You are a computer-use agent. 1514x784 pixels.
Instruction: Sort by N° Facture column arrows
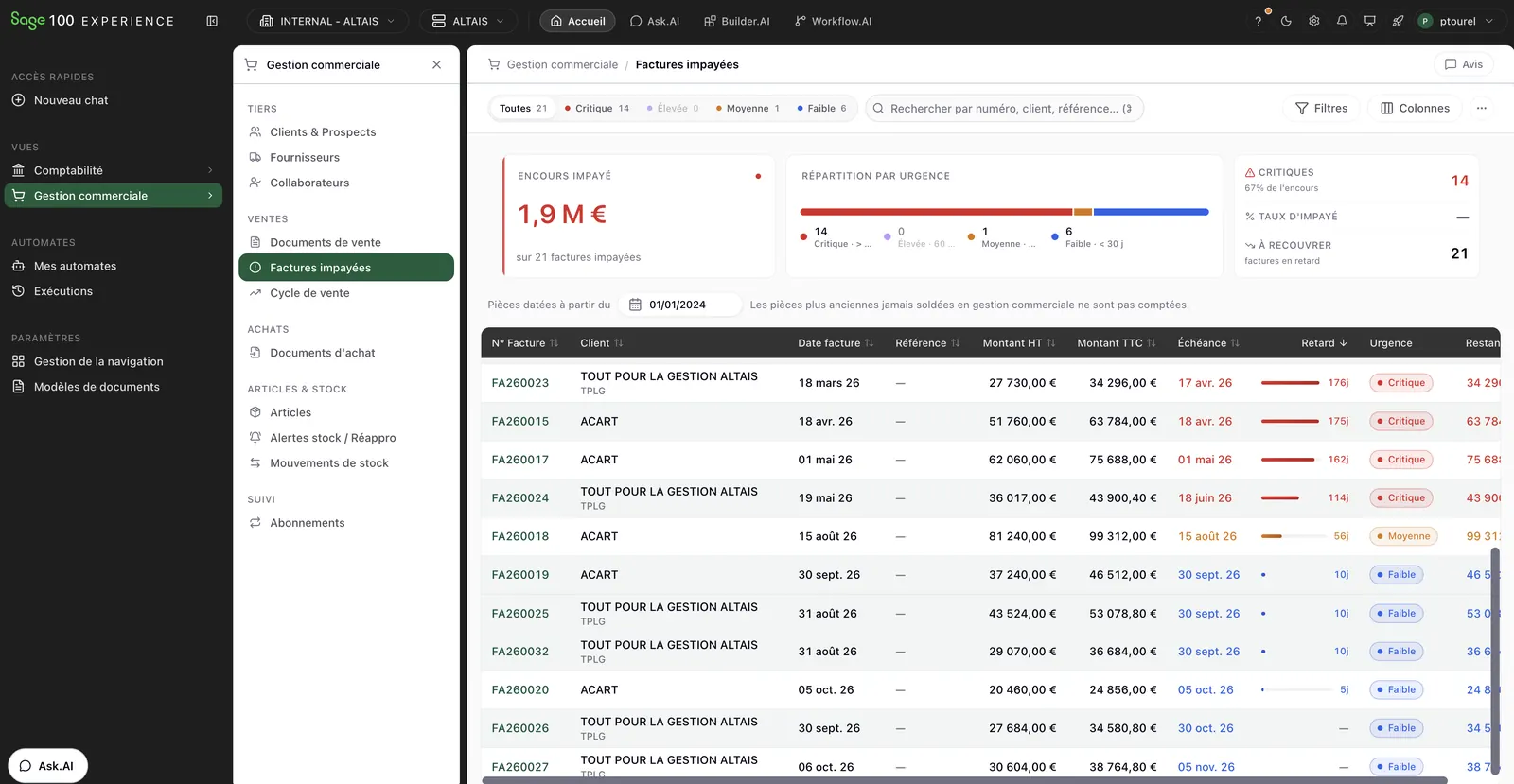[x=555, y=343]
